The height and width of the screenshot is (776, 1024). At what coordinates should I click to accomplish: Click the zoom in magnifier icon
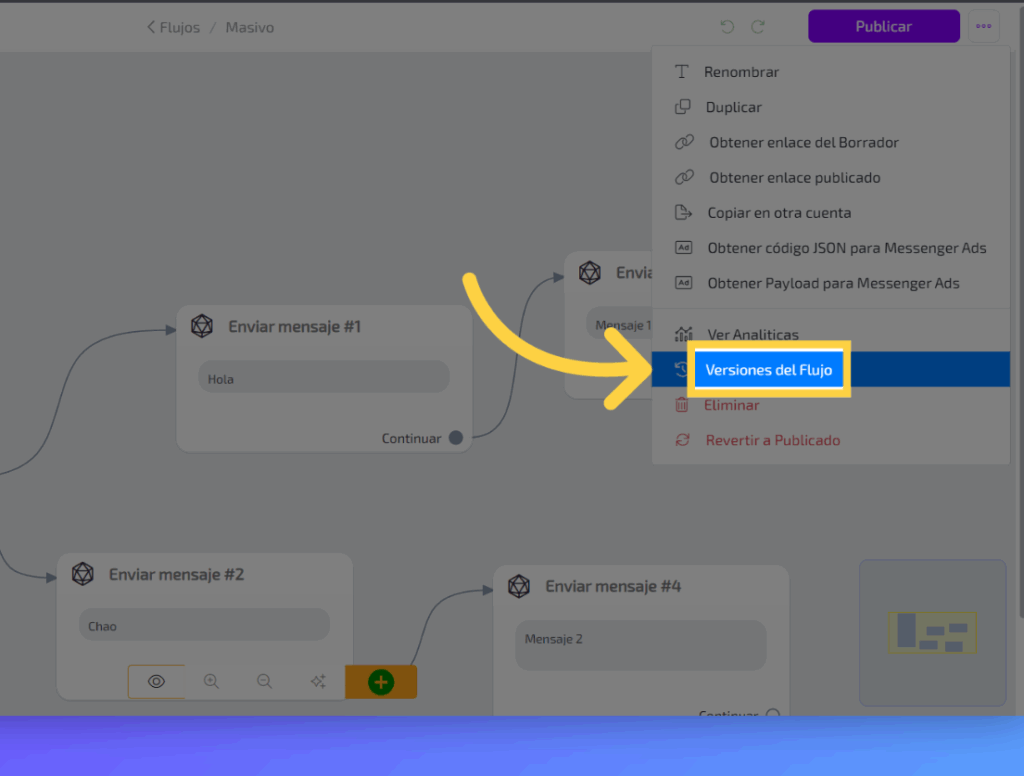click(211, 682)
